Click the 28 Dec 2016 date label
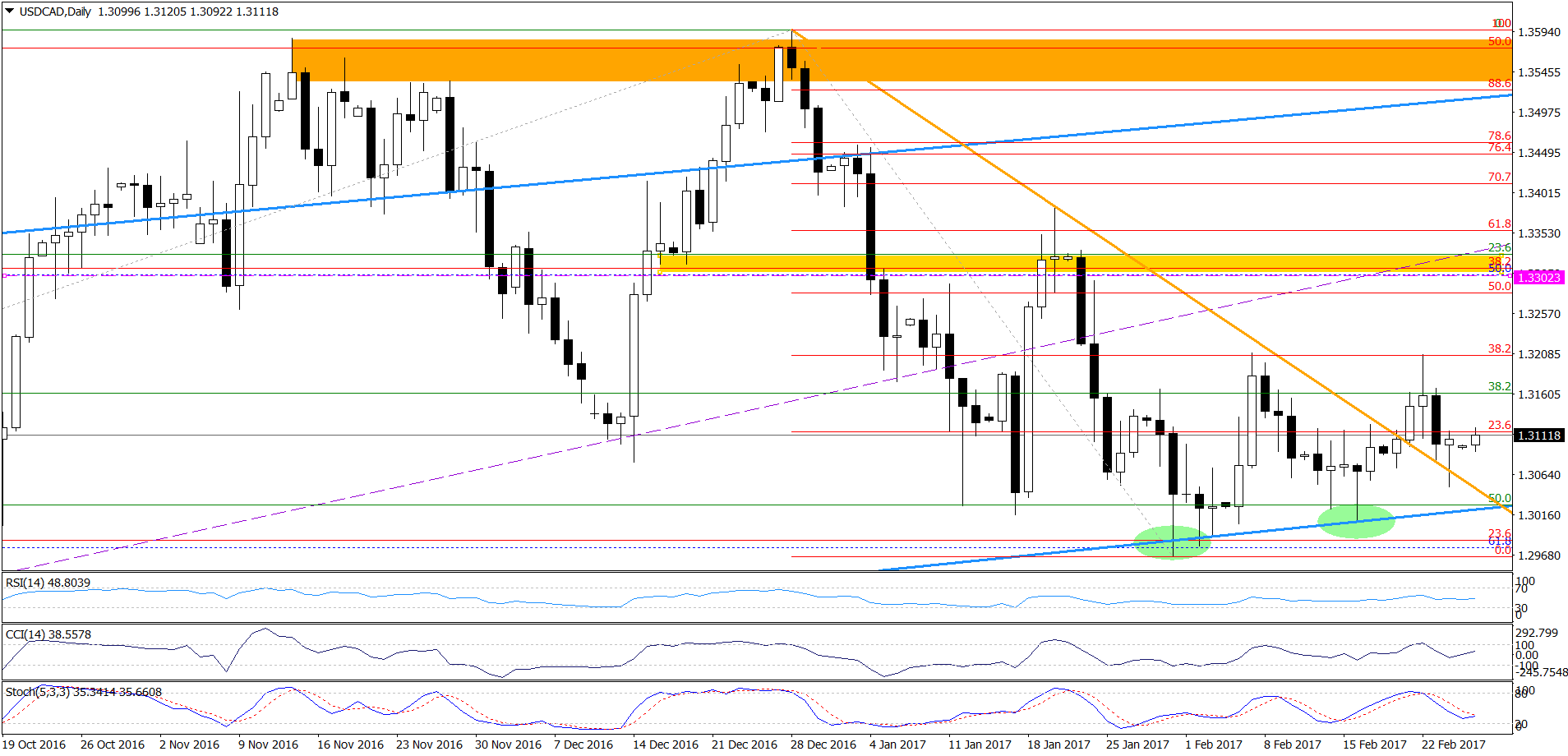Image resolution: width=1568 pixels, height=756 pixels. (823, 744)
